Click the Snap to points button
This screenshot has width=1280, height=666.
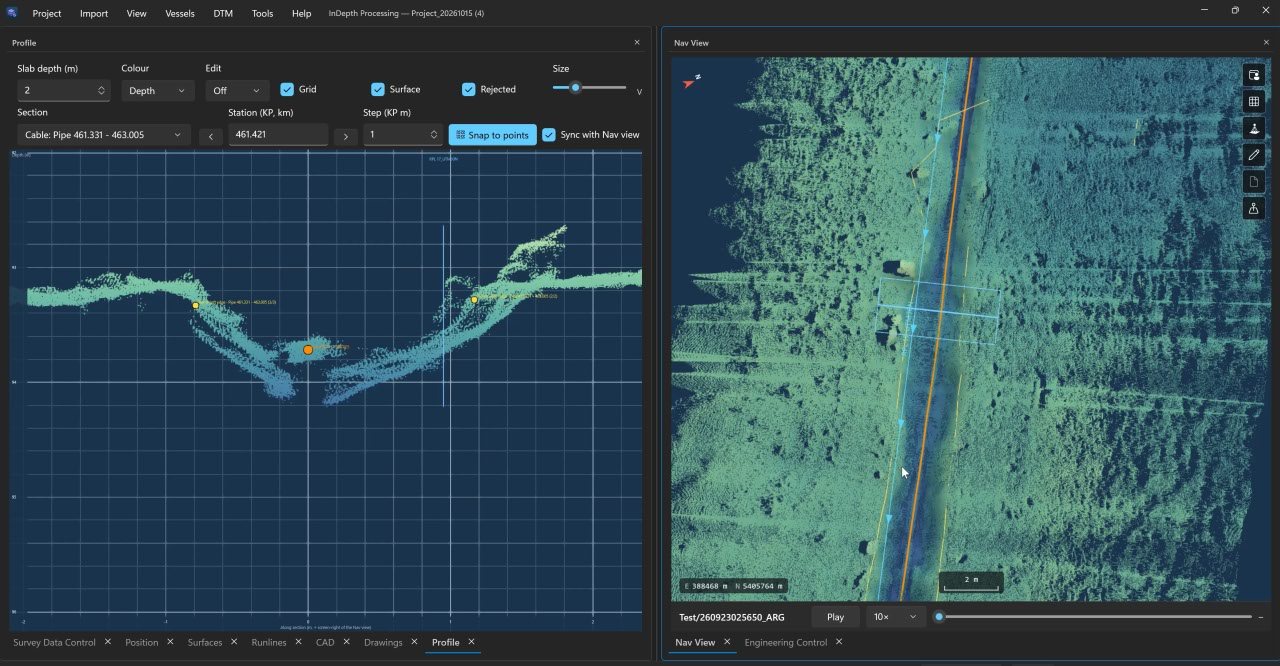coord(493,134)
